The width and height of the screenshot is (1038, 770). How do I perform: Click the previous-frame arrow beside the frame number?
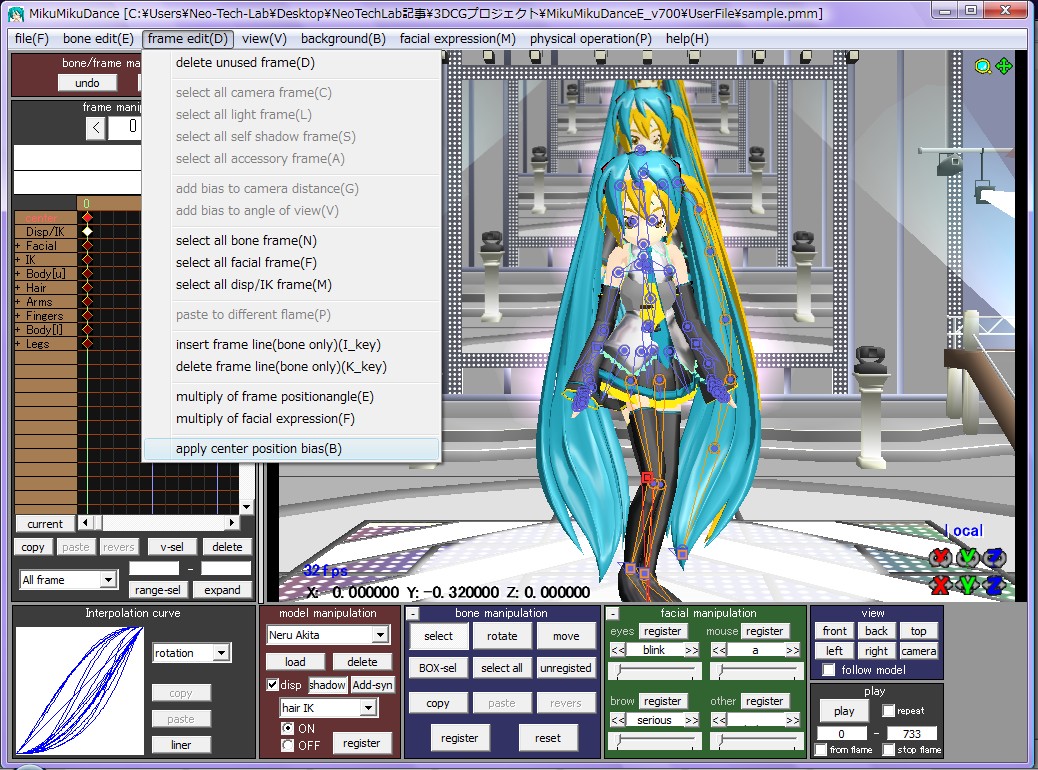(x=96, y=127)
